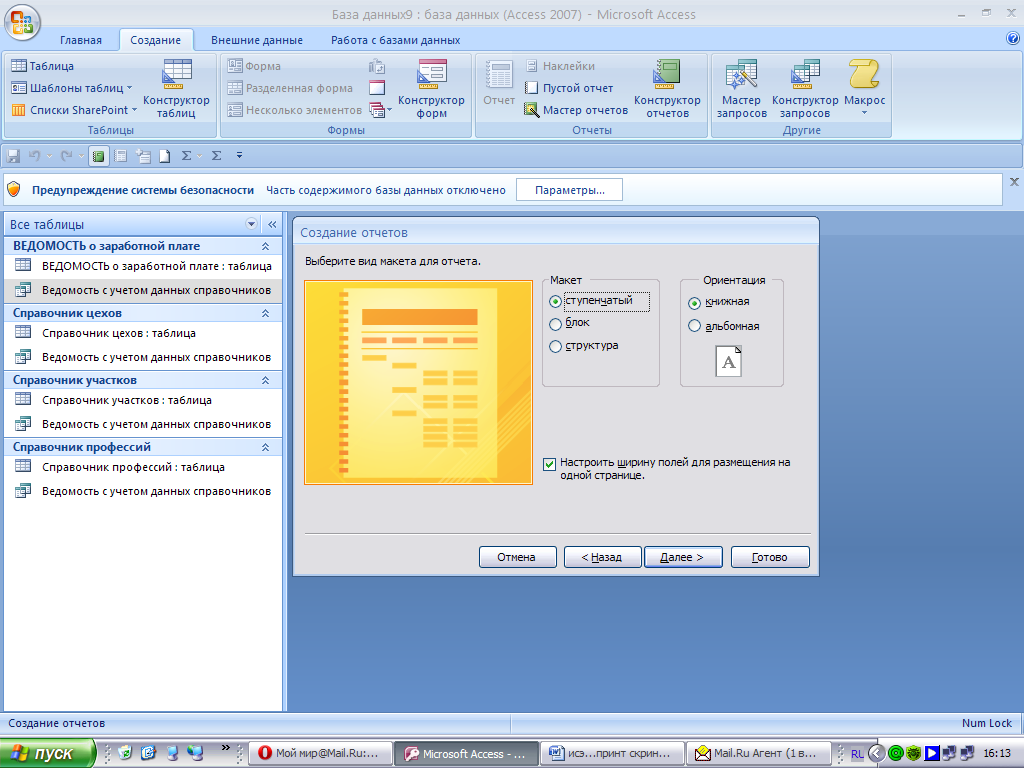Collapse the Справочник участков group
The width and height of the screenshot is (1024, 768).
coord(265,380)
